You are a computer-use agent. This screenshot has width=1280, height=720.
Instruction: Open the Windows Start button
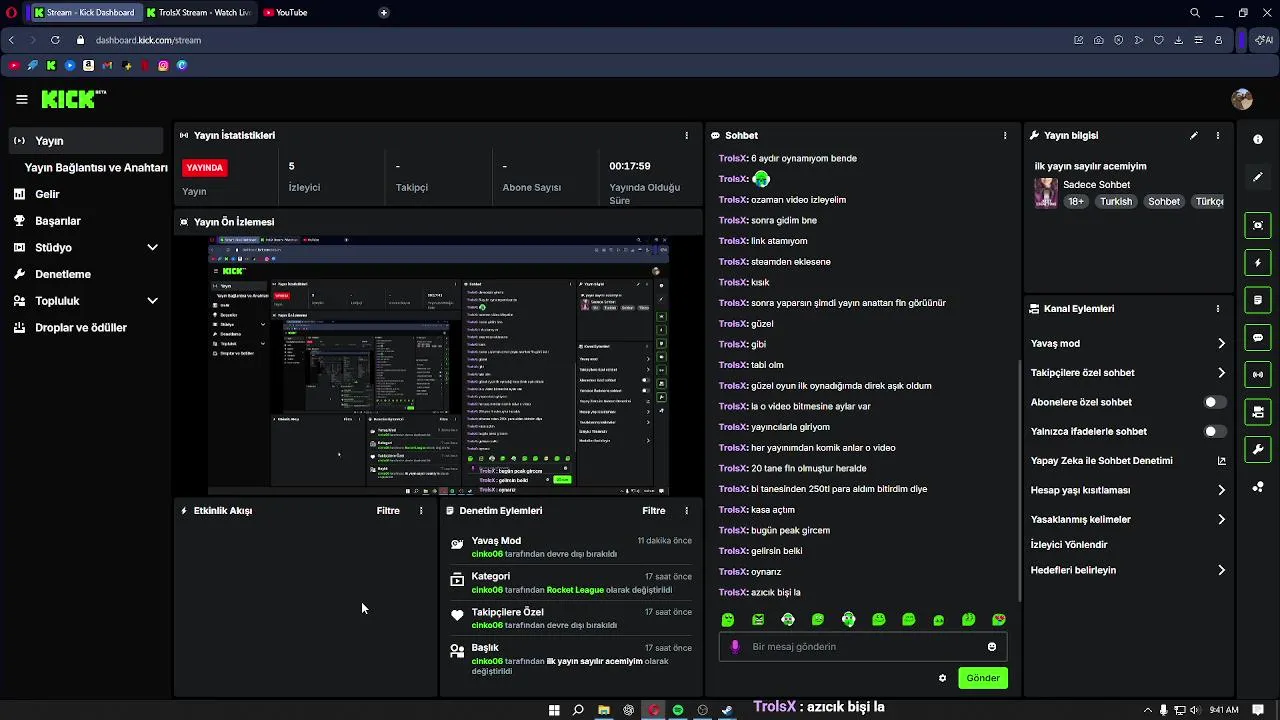554,710
